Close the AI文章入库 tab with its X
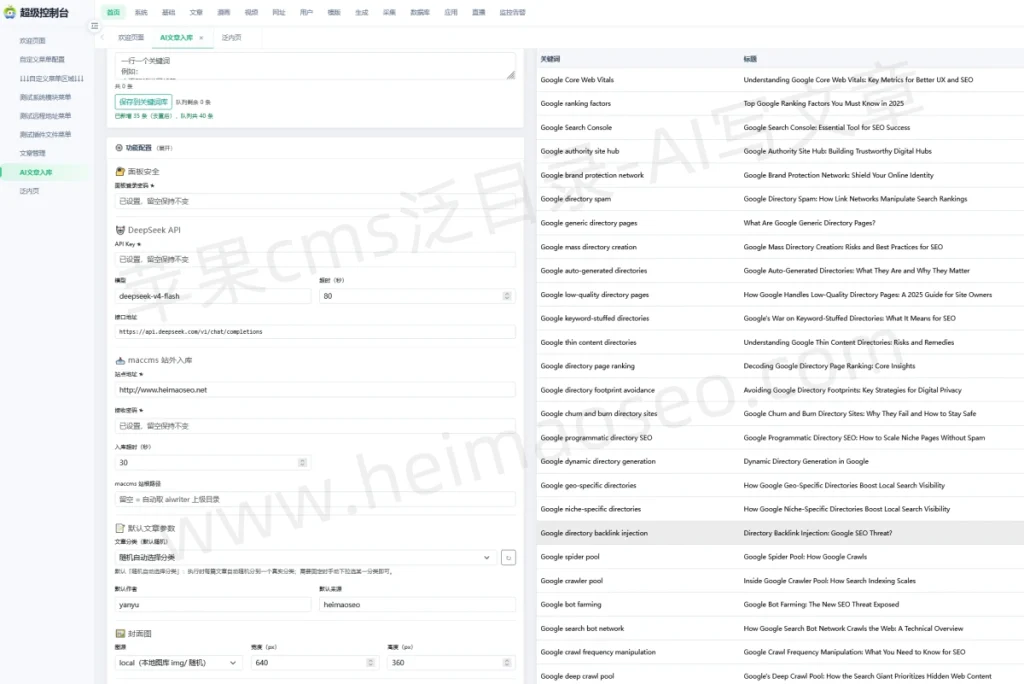 tap(201, 38)
